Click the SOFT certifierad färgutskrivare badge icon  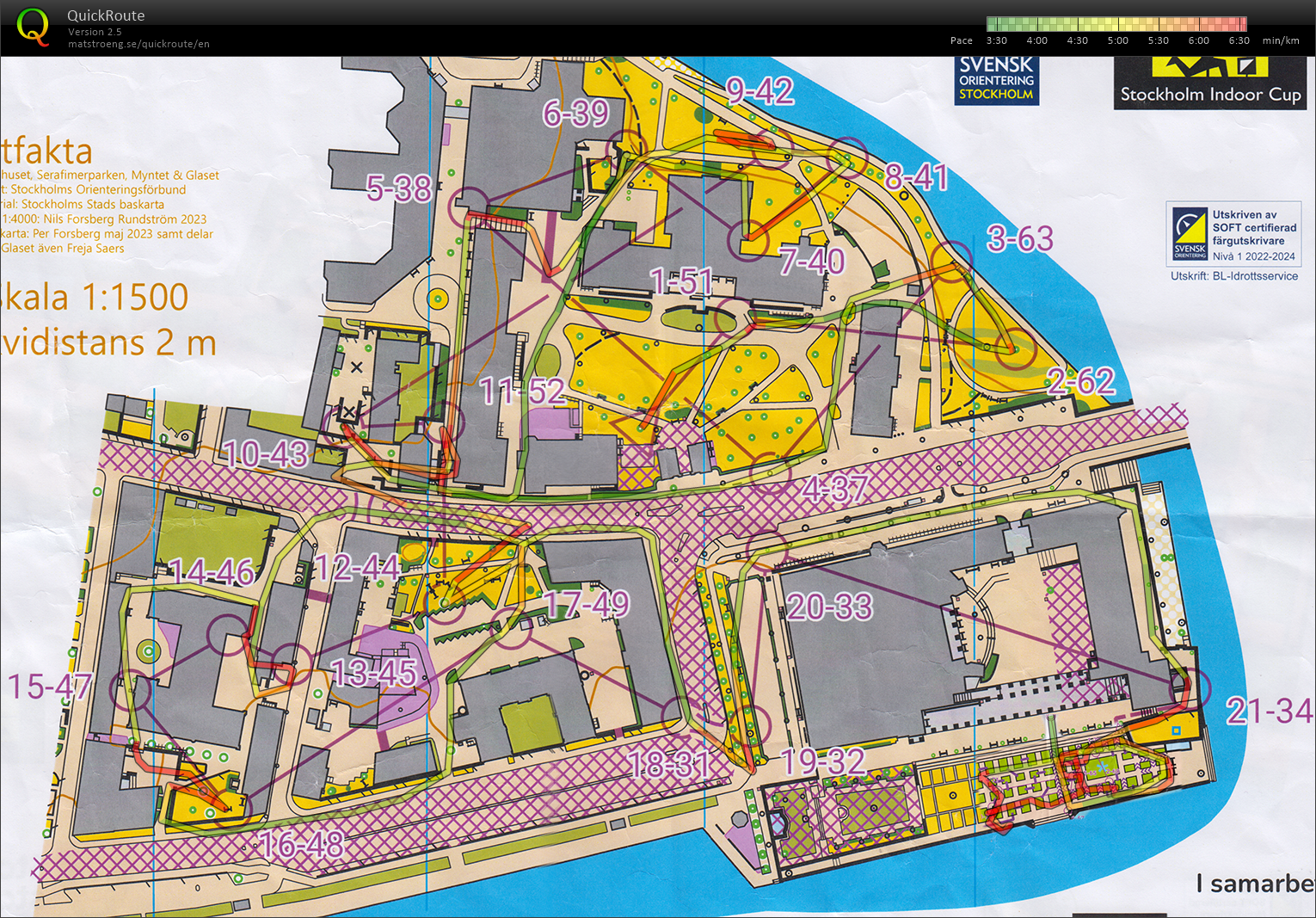[1190, 233]
